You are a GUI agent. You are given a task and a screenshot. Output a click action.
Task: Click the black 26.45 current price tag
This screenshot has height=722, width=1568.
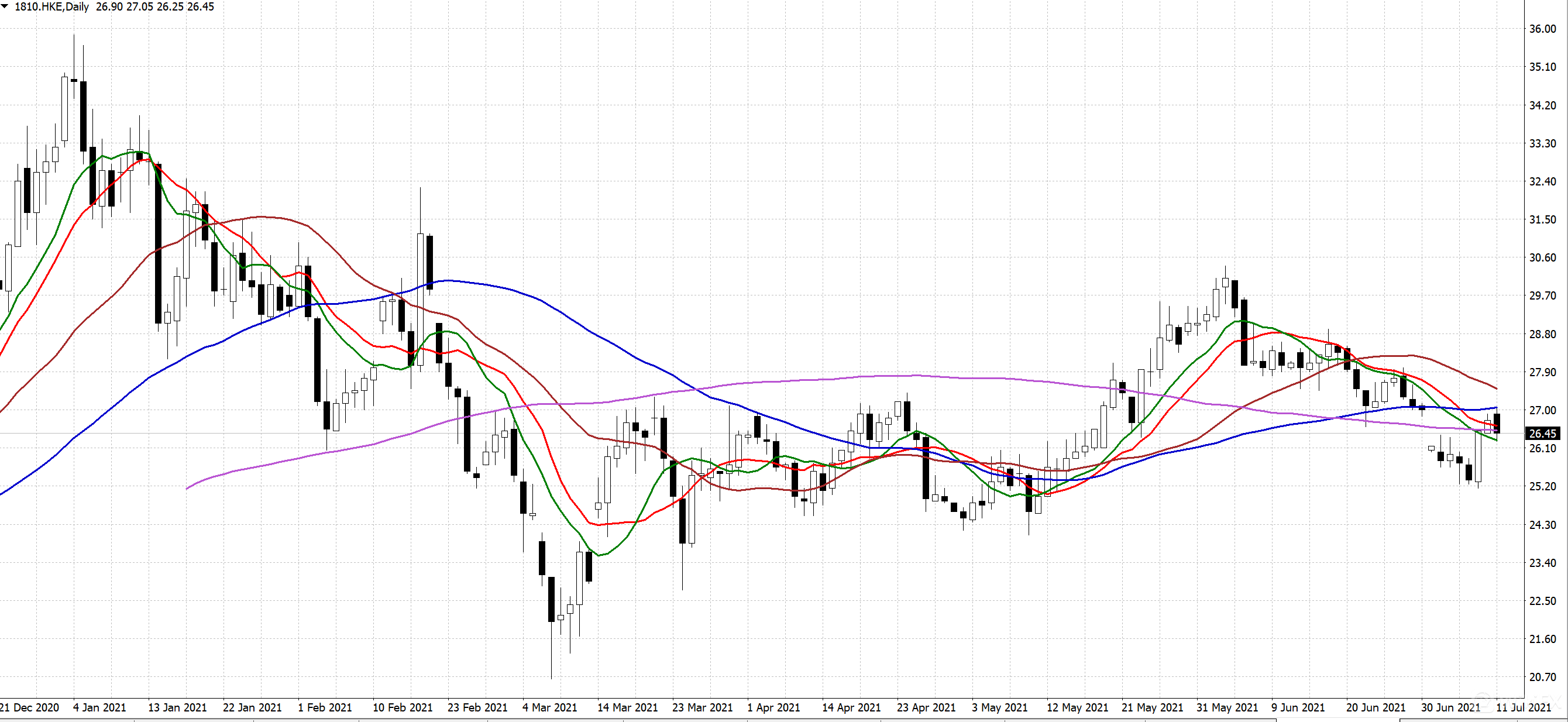[1542, 434]
